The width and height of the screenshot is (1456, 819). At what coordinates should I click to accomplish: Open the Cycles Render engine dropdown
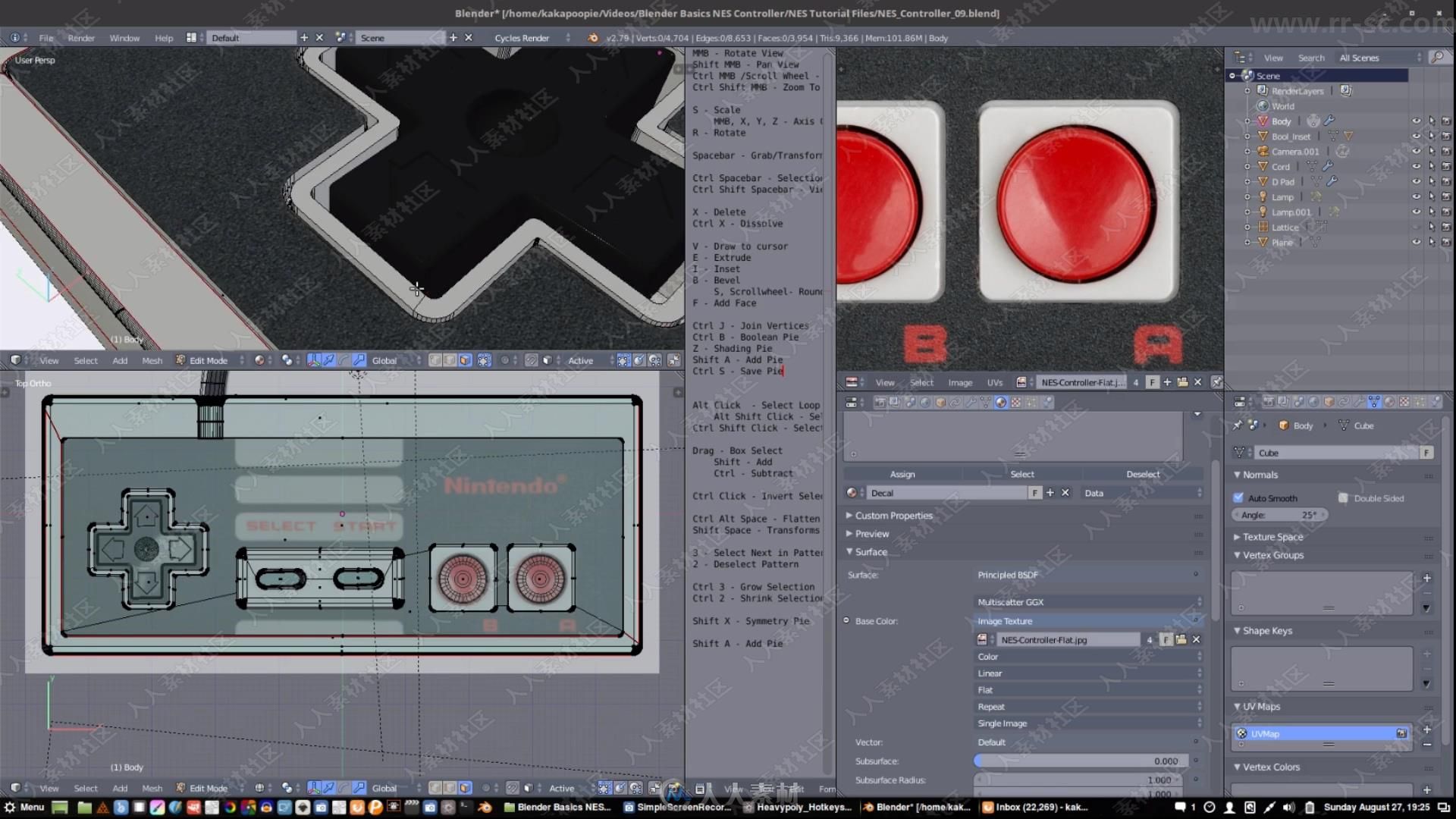(532, 38)
